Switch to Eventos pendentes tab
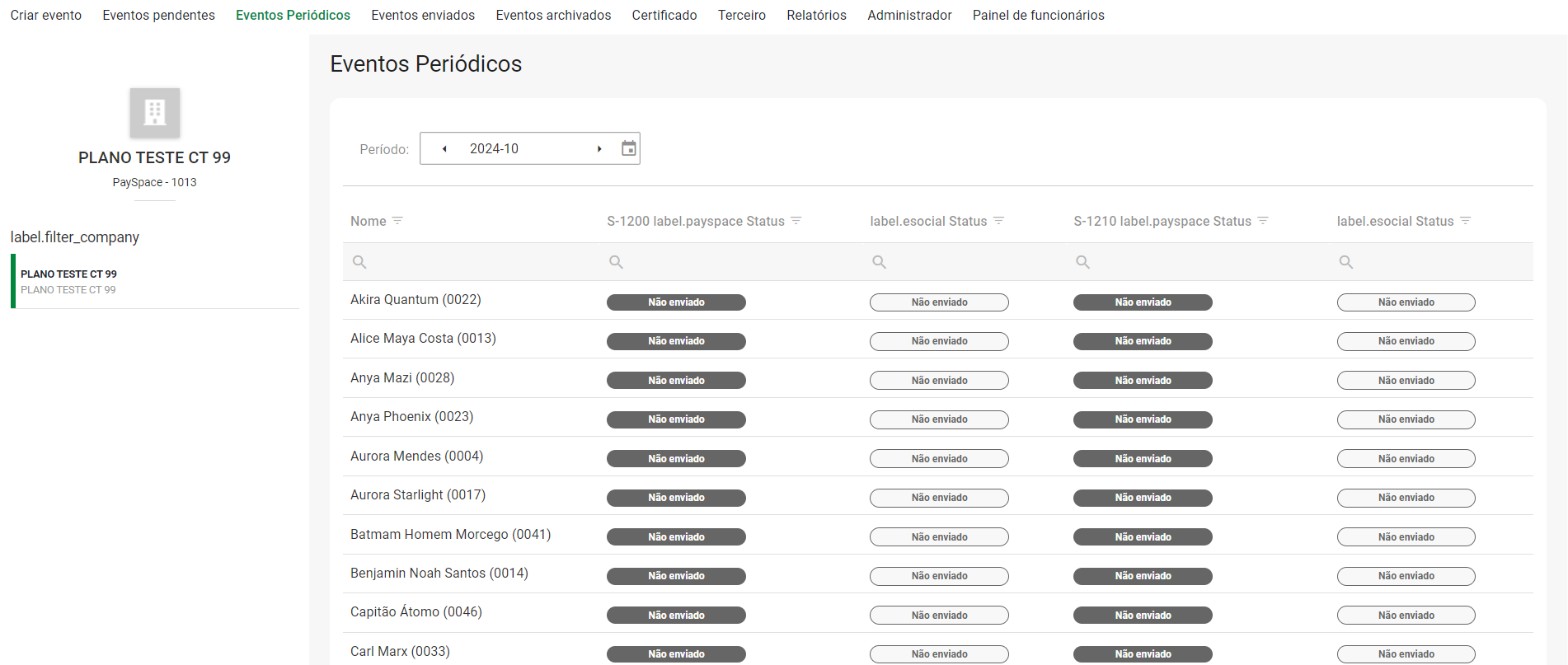1568x665 pixels. 158,15
